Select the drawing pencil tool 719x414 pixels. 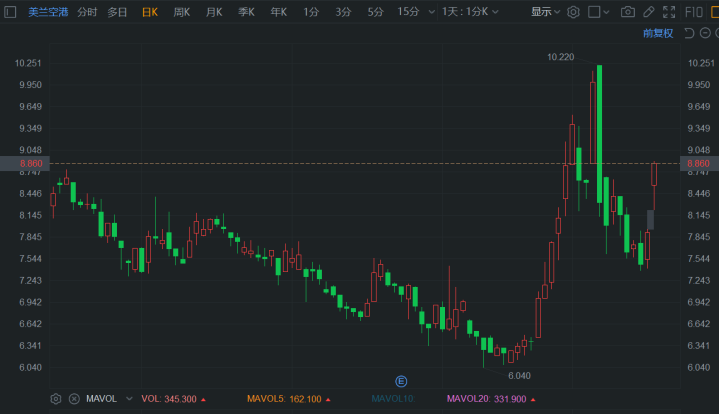tap(649, 12)
